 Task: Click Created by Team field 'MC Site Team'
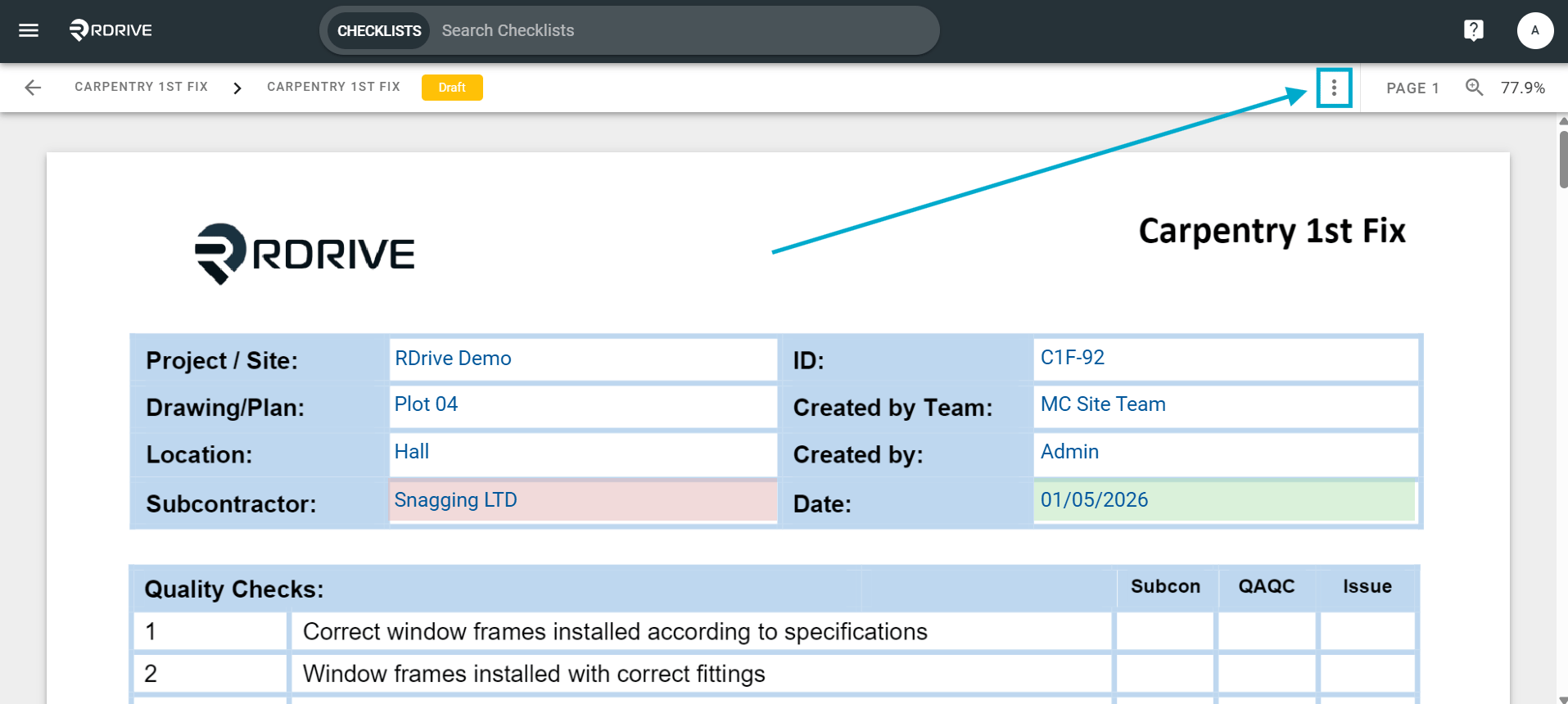1226,406
